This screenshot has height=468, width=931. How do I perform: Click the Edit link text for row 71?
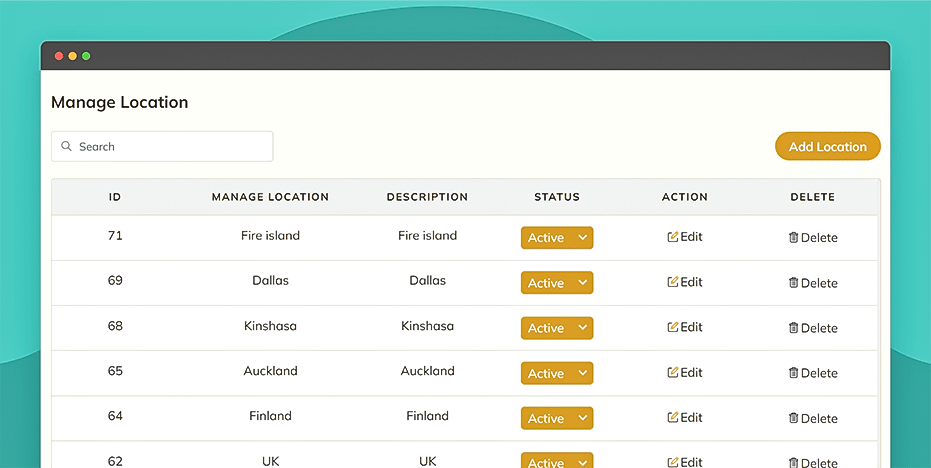click(x=691, y=236)
